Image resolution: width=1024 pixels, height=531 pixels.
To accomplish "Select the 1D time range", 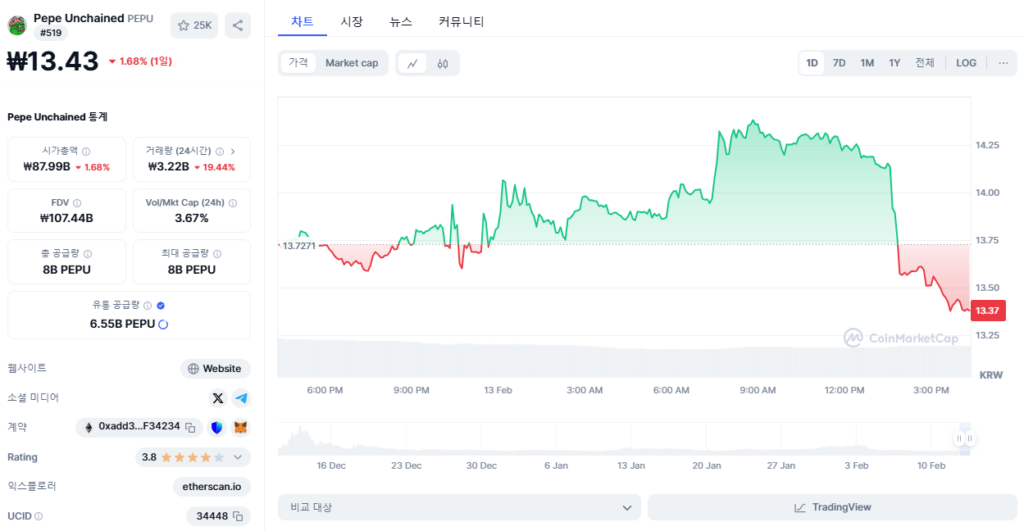I will [x=812, y=63].
